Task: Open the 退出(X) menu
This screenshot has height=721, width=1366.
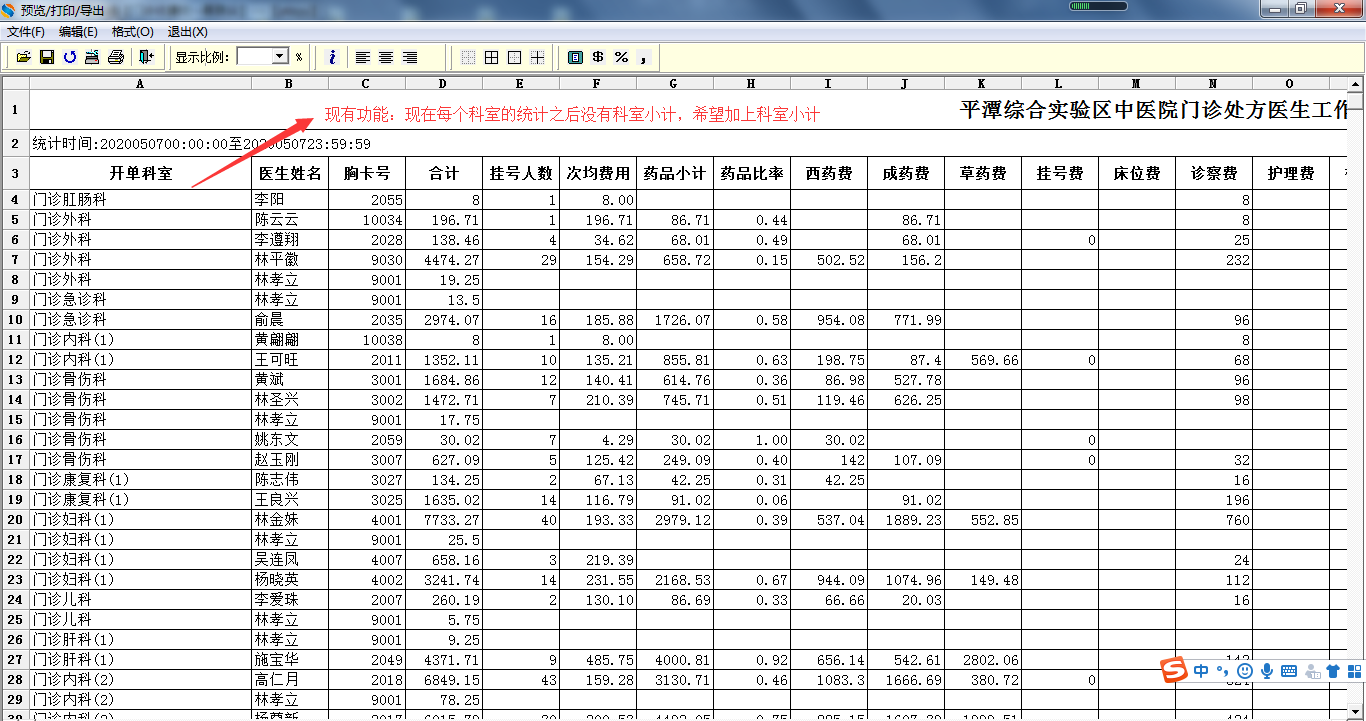Action: click(x=187, y=32)
